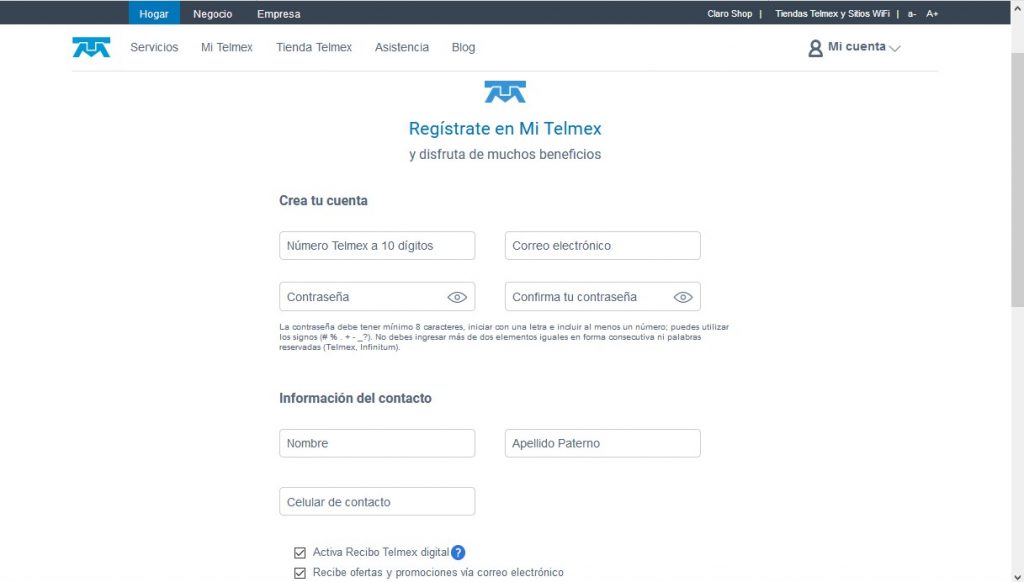The width and height of the screenshot is (1024, 582).
Task: Go to the Blog page
Action: (463, 47)
